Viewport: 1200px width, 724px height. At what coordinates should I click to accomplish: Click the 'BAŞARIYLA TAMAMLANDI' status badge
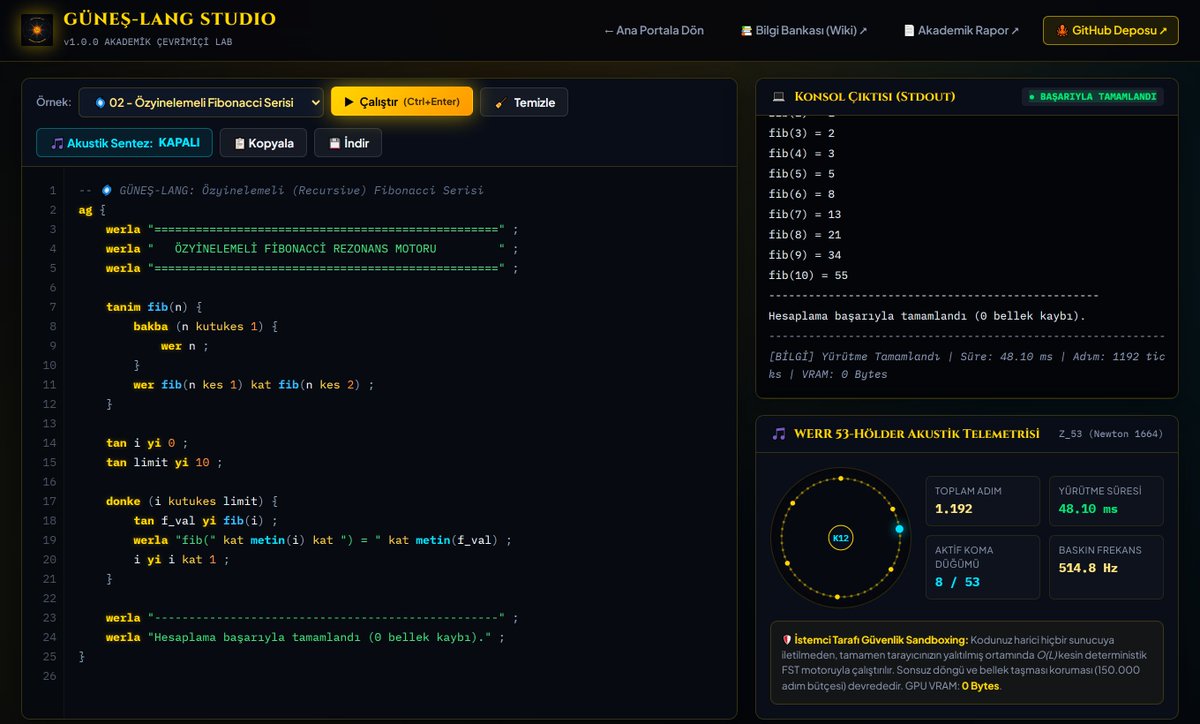1092,97
